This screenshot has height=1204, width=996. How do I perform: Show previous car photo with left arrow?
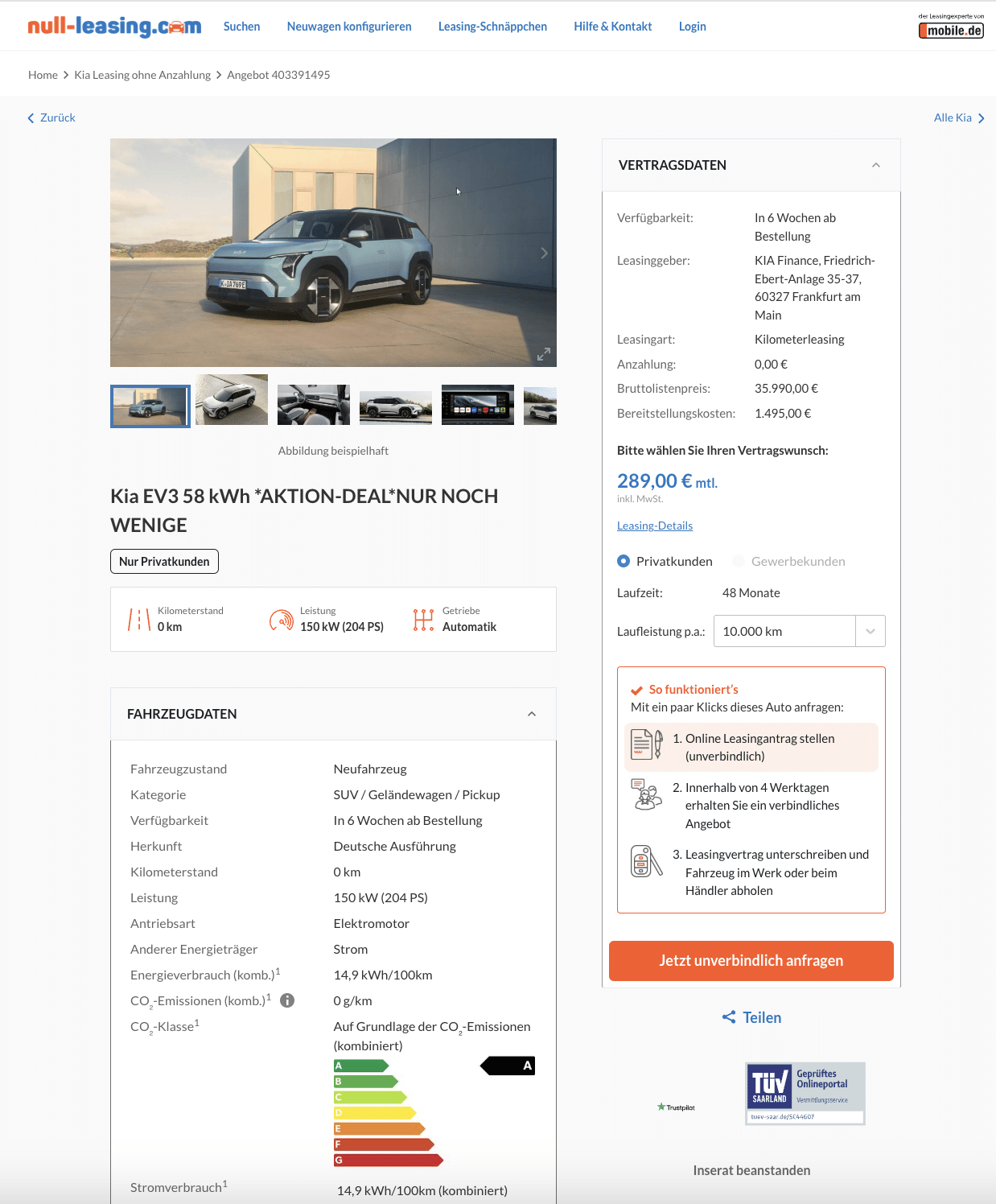pyautogui.click(x=131, y=253)
